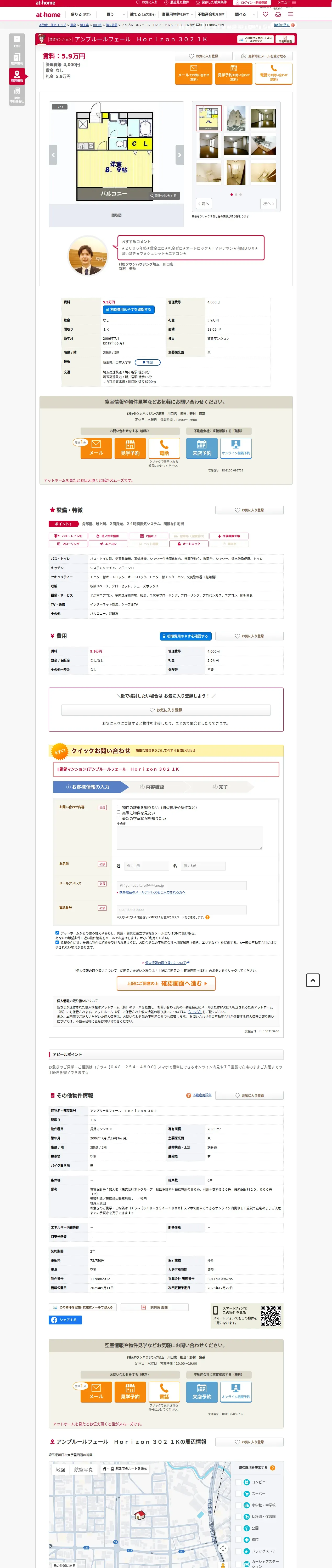Toggle アットホームからの住み替え newsletter checkbox

[57, 932]
